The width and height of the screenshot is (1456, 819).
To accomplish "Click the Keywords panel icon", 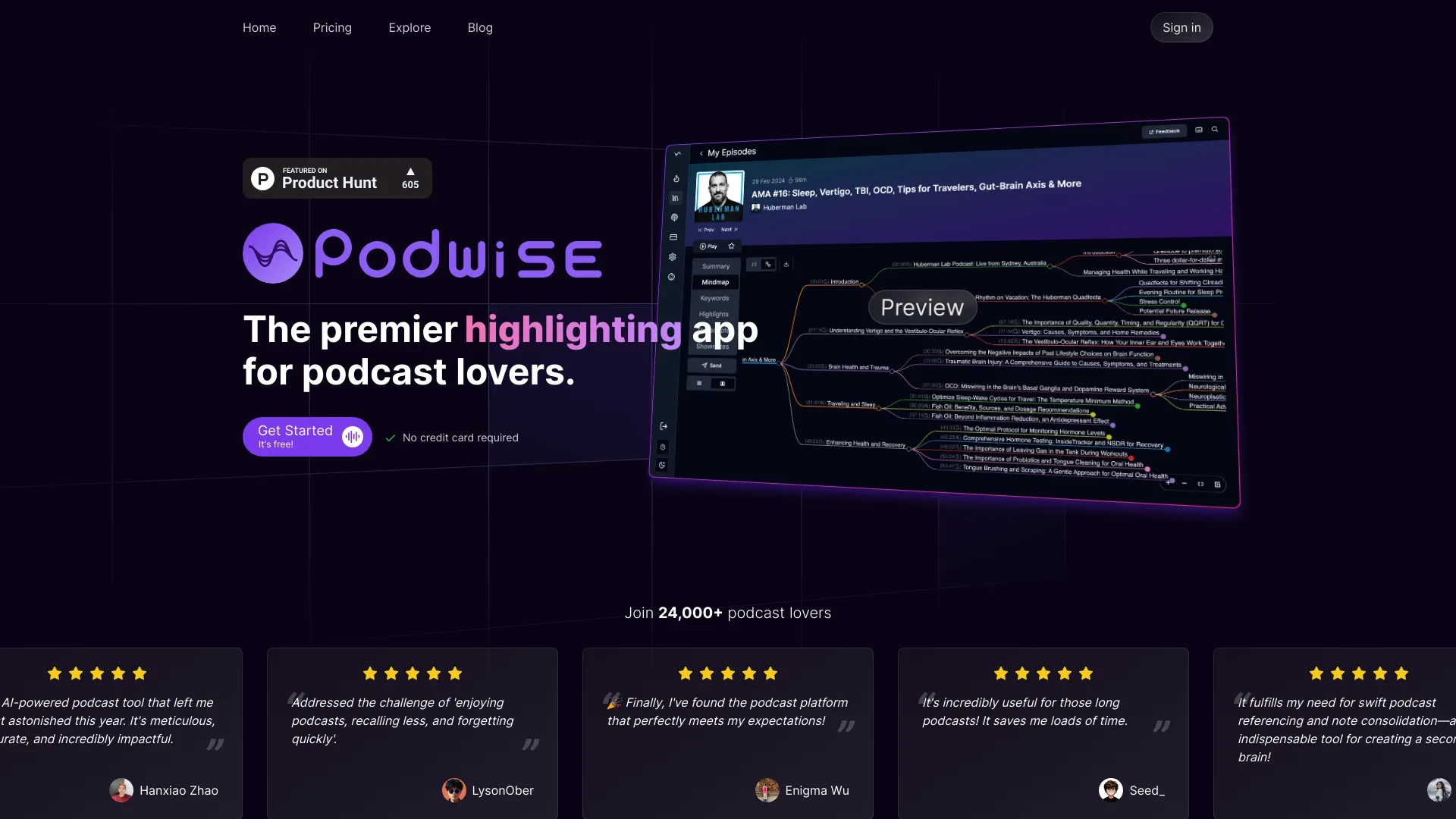I will tap(715, 298).
